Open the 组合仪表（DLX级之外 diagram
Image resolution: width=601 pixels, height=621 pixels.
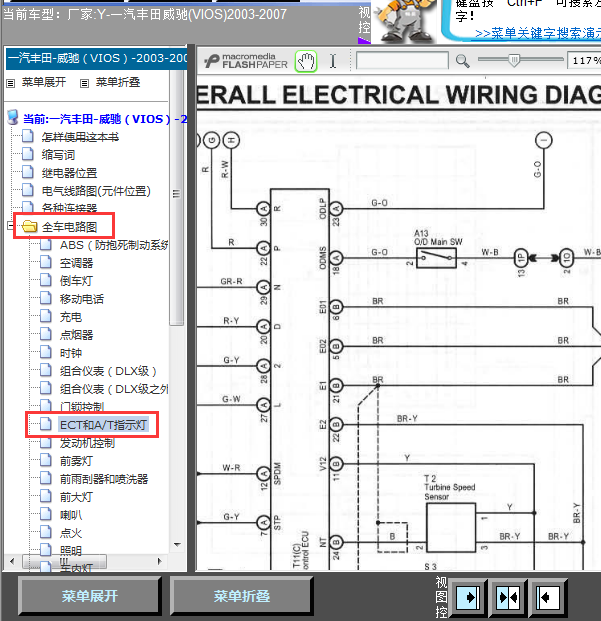coord(114,389)
